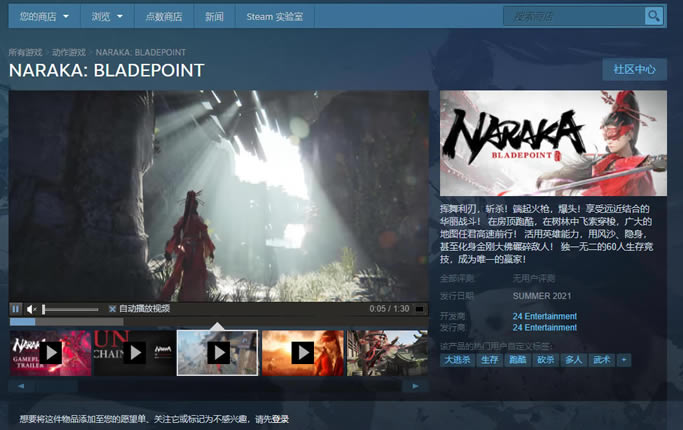Viewport: 683px width, 430px height.
Task: Open 您的商店 dropdown menu
Action: point(44,17)
